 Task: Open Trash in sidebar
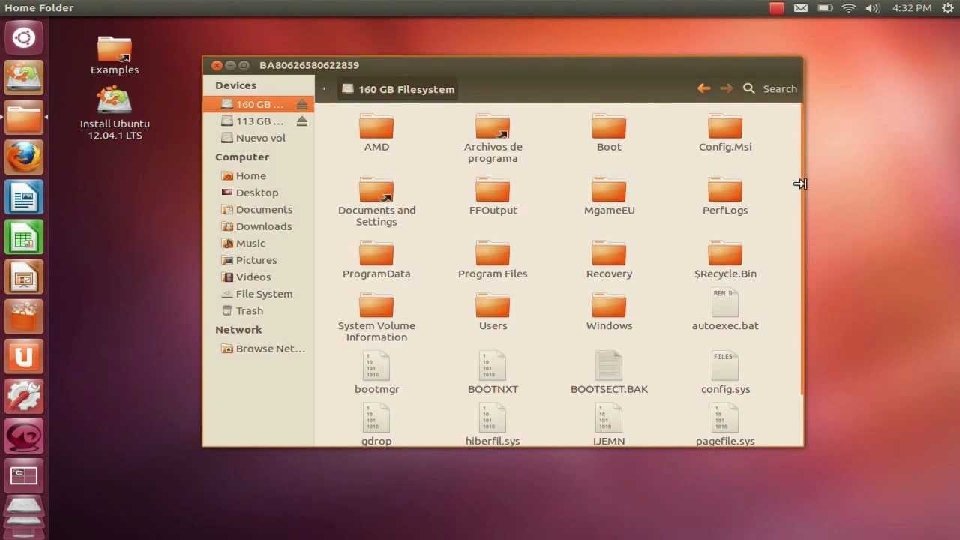click(258, 311)
